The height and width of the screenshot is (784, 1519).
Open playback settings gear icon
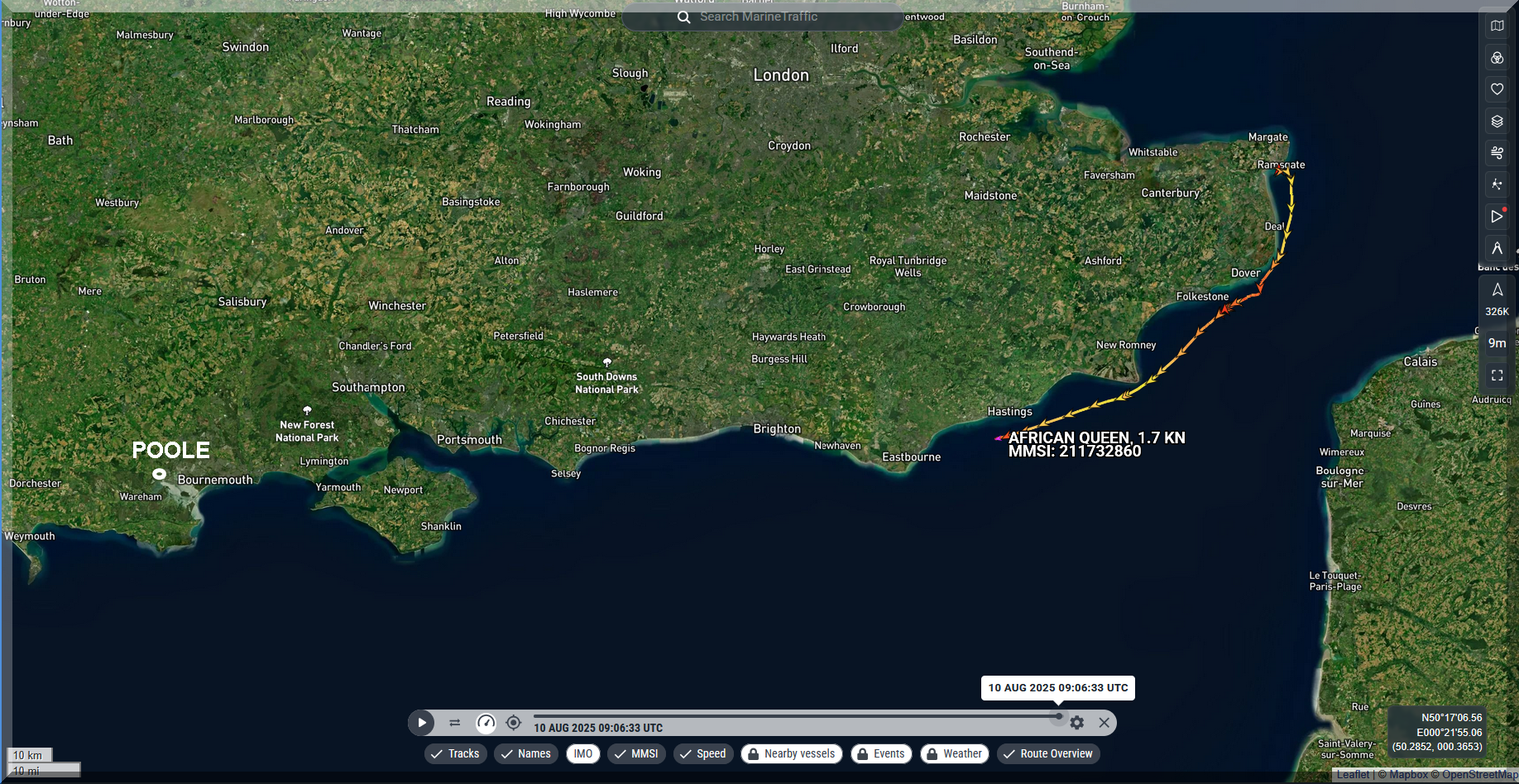click(x=1076, y=723)
